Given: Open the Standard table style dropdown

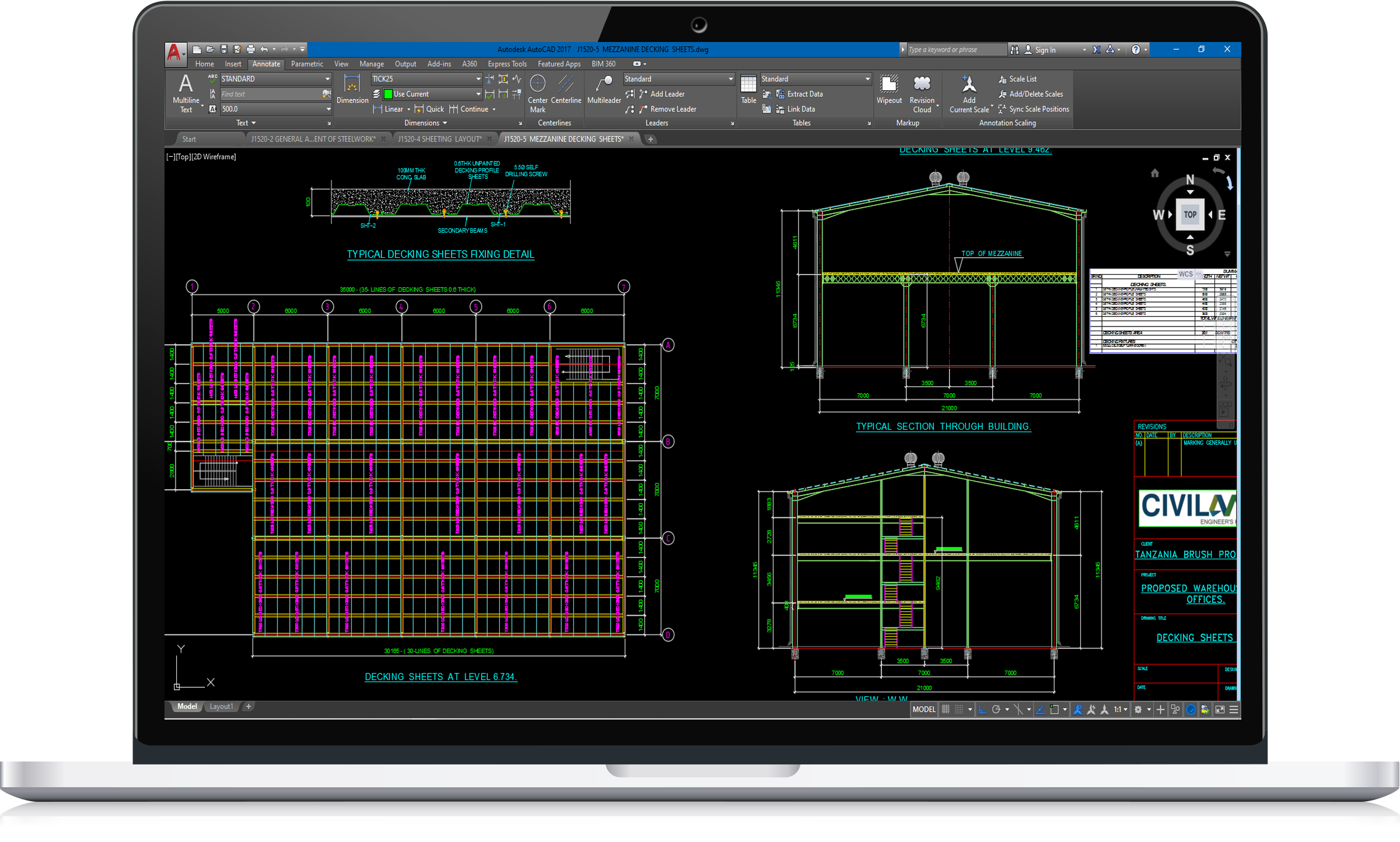Looking at the screenshot, I should 815,79.
